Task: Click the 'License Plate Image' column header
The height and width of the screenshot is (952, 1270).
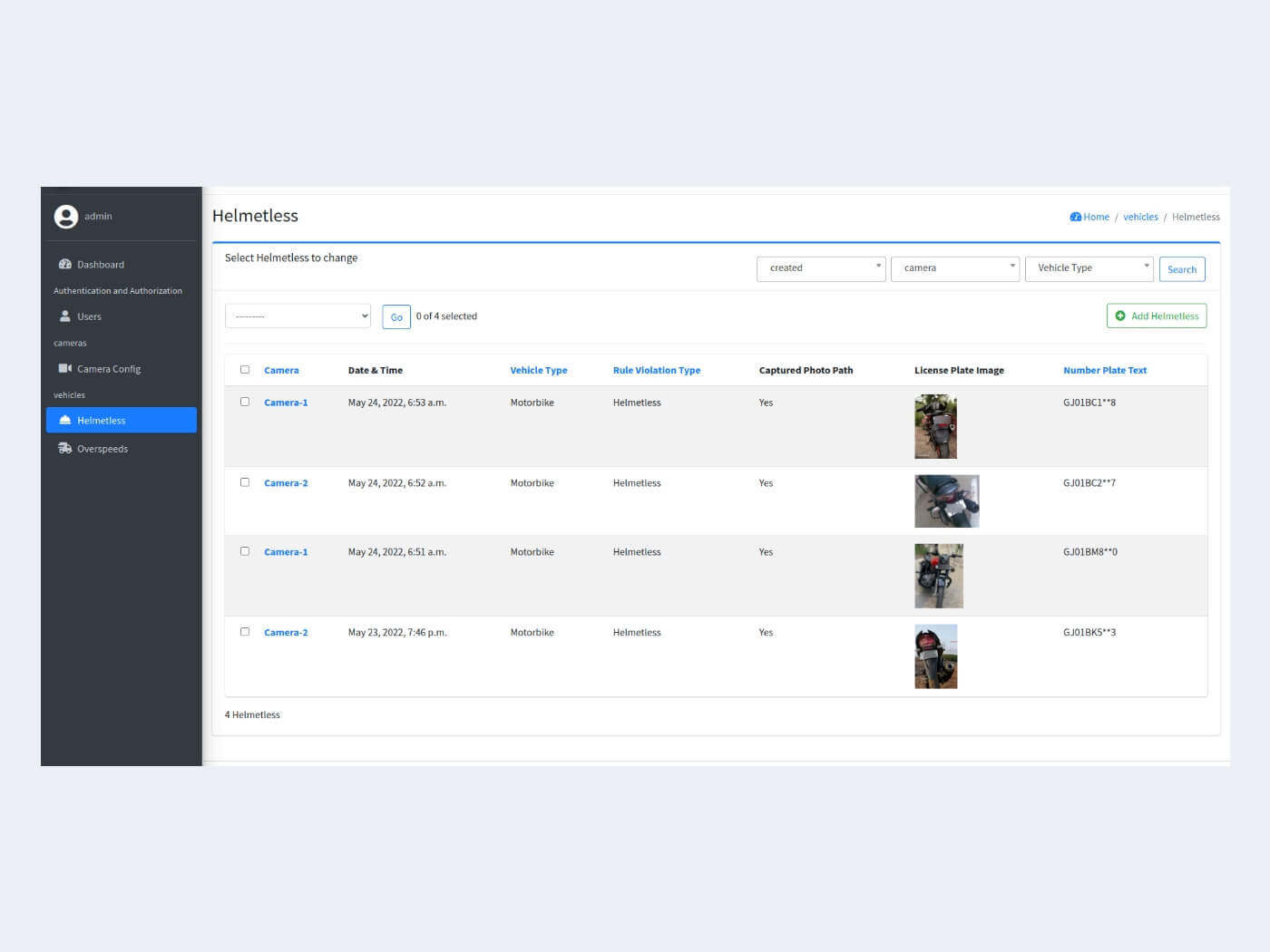Action: pos(959,370)
